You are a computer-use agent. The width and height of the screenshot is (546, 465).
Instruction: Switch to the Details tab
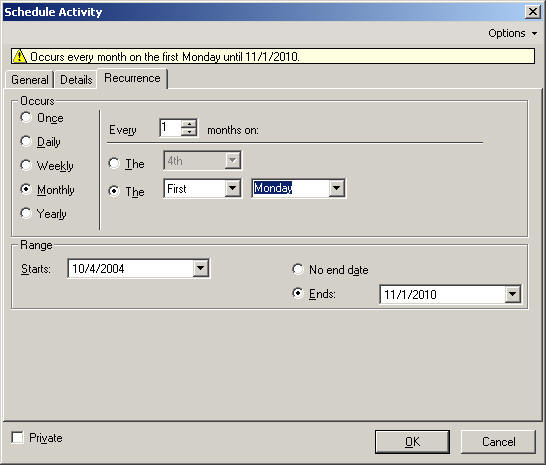[76, 80]
